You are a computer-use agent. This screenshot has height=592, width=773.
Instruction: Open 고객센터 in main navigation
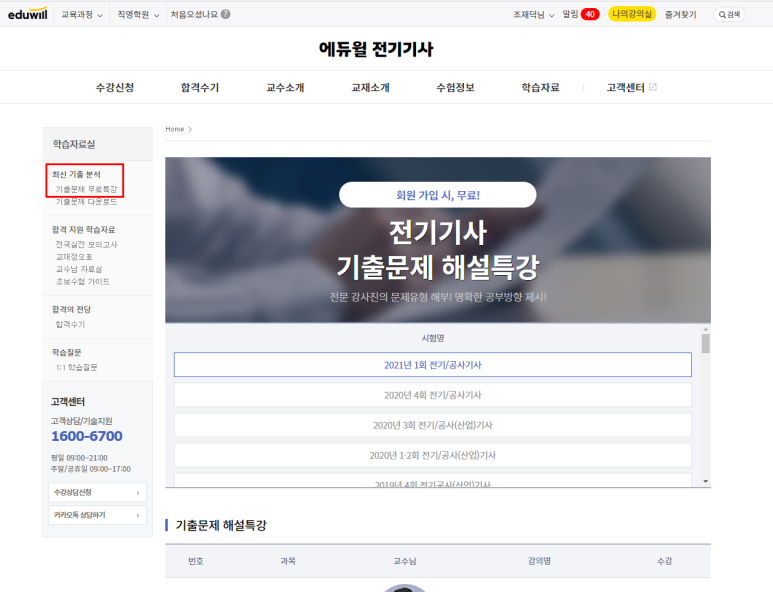(x=626, y=87)
